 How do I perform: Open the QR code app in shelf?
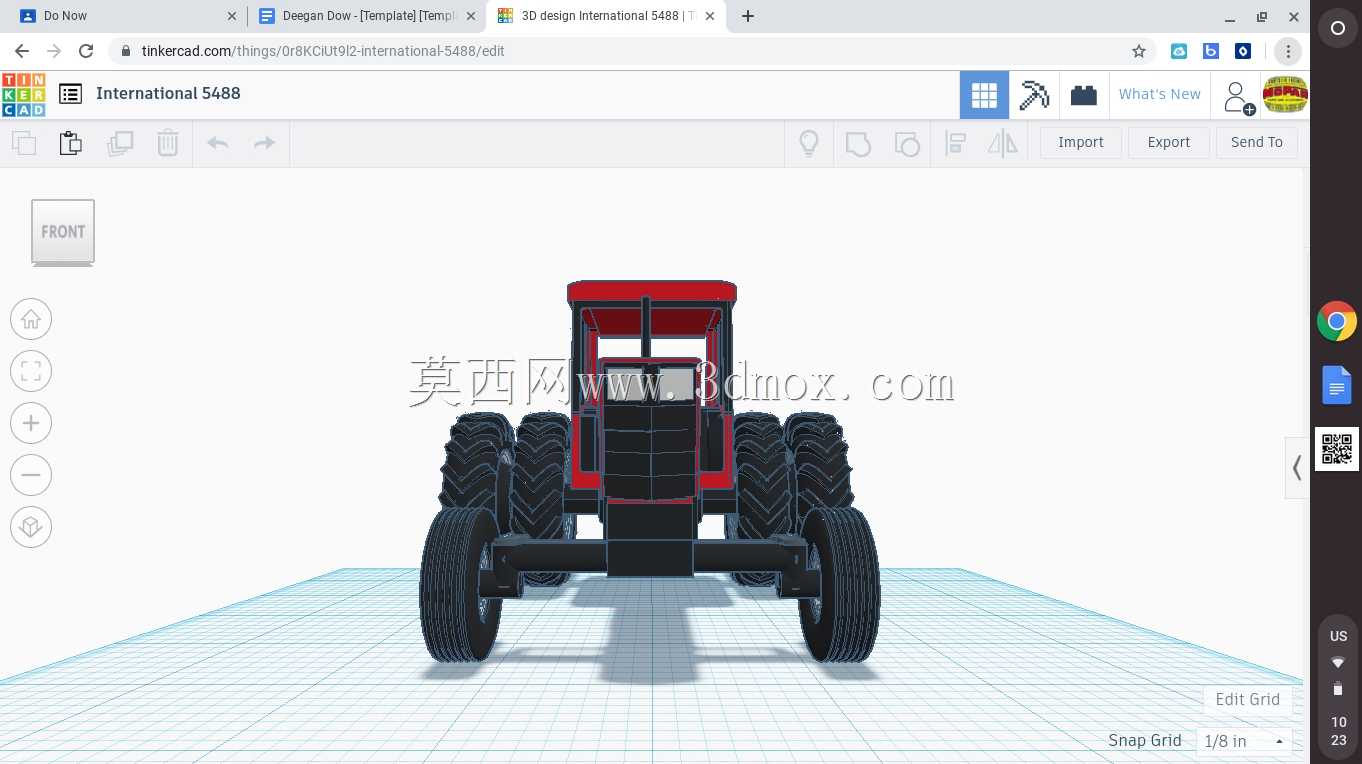click(x=1337, y=449)
